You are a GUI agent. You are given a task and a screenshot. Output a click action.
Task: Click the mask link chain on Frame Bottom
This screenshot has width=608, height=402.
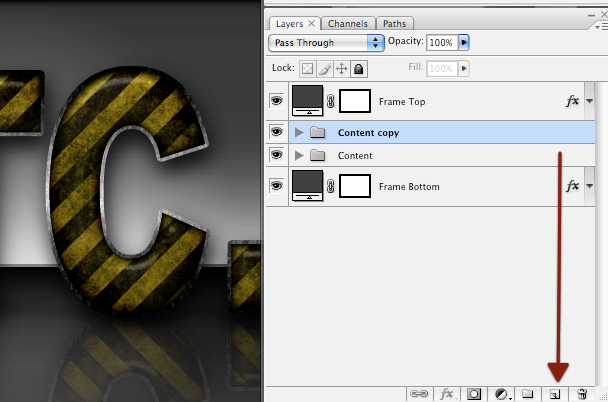(330, 186)
